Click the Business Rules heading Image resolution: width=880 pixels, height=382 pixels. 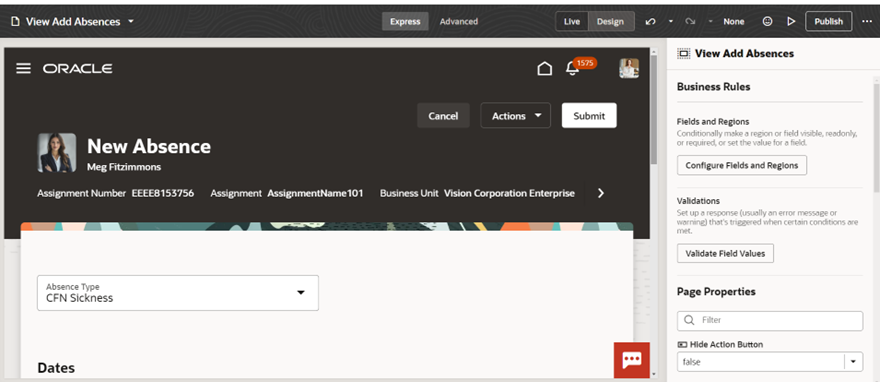coord(713,87)
